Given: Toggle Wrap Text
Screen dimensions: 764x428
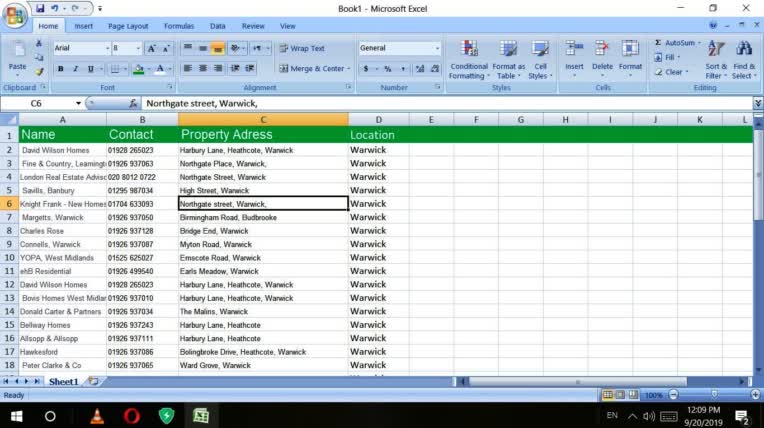Looking at the screenshot, I should pos(302,48).
